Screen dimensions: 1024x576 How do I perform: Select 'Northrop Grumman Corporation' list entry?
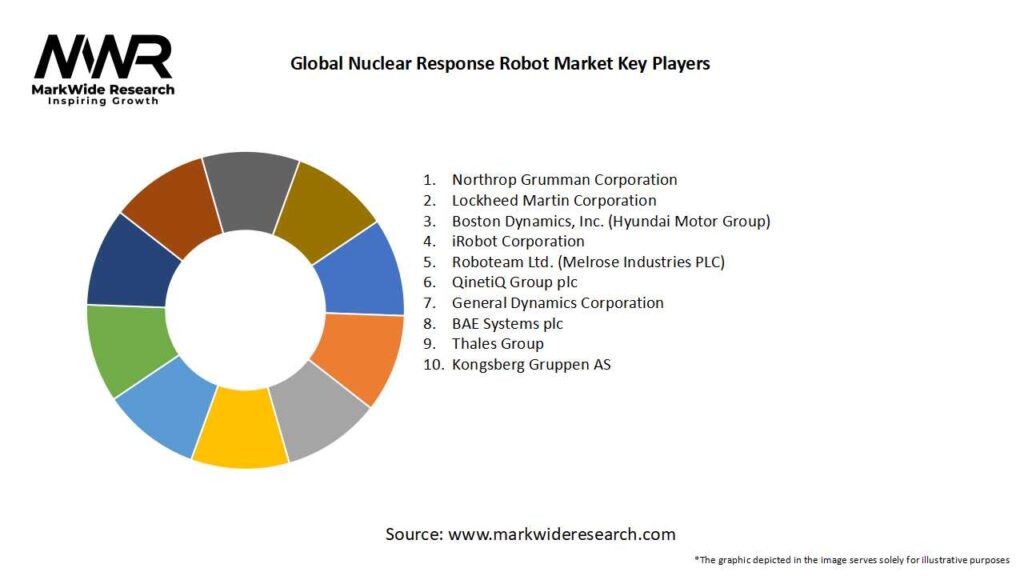(564, 180)
